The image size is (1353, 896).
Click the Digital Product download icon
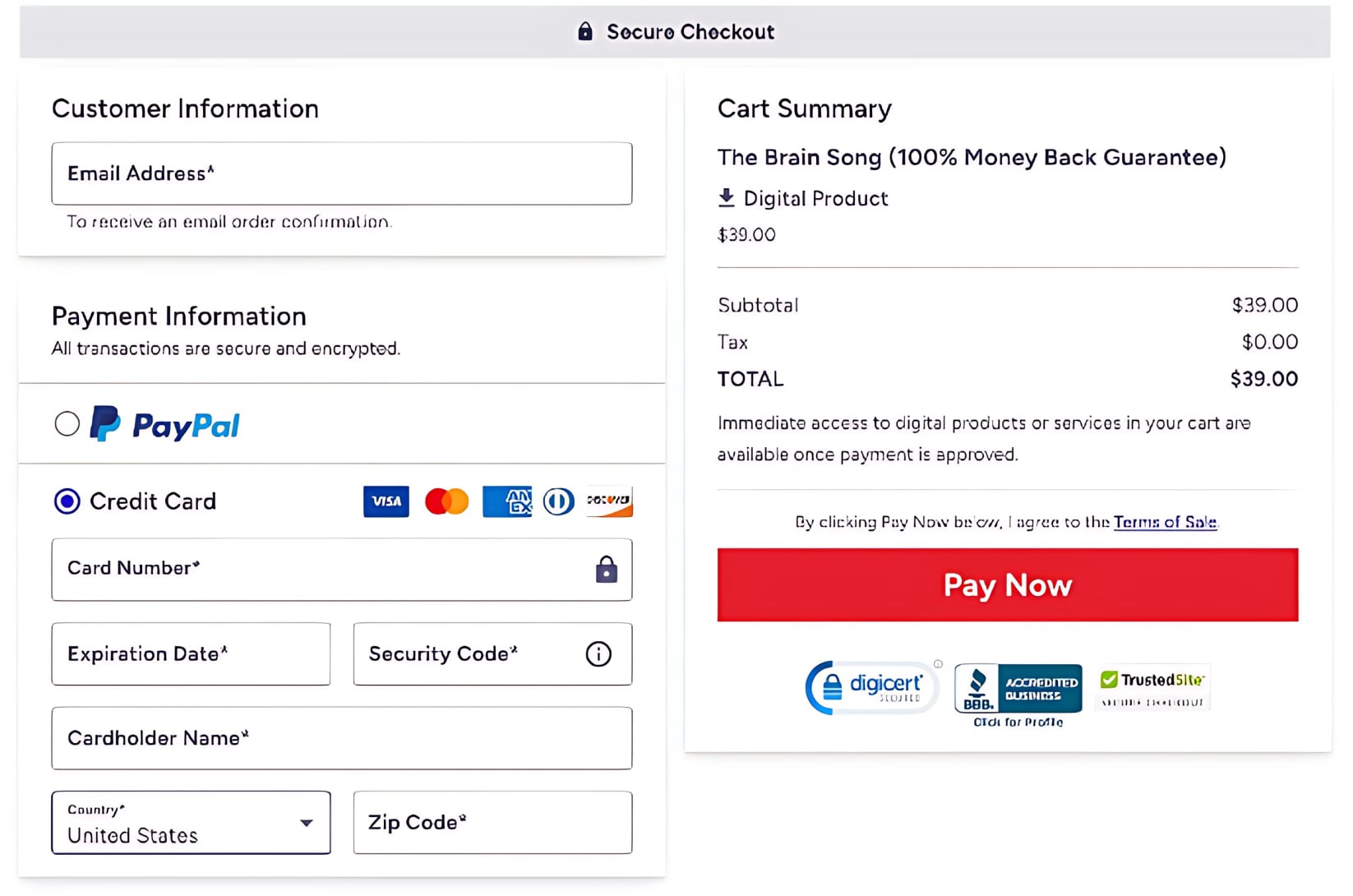pos(727,198)
